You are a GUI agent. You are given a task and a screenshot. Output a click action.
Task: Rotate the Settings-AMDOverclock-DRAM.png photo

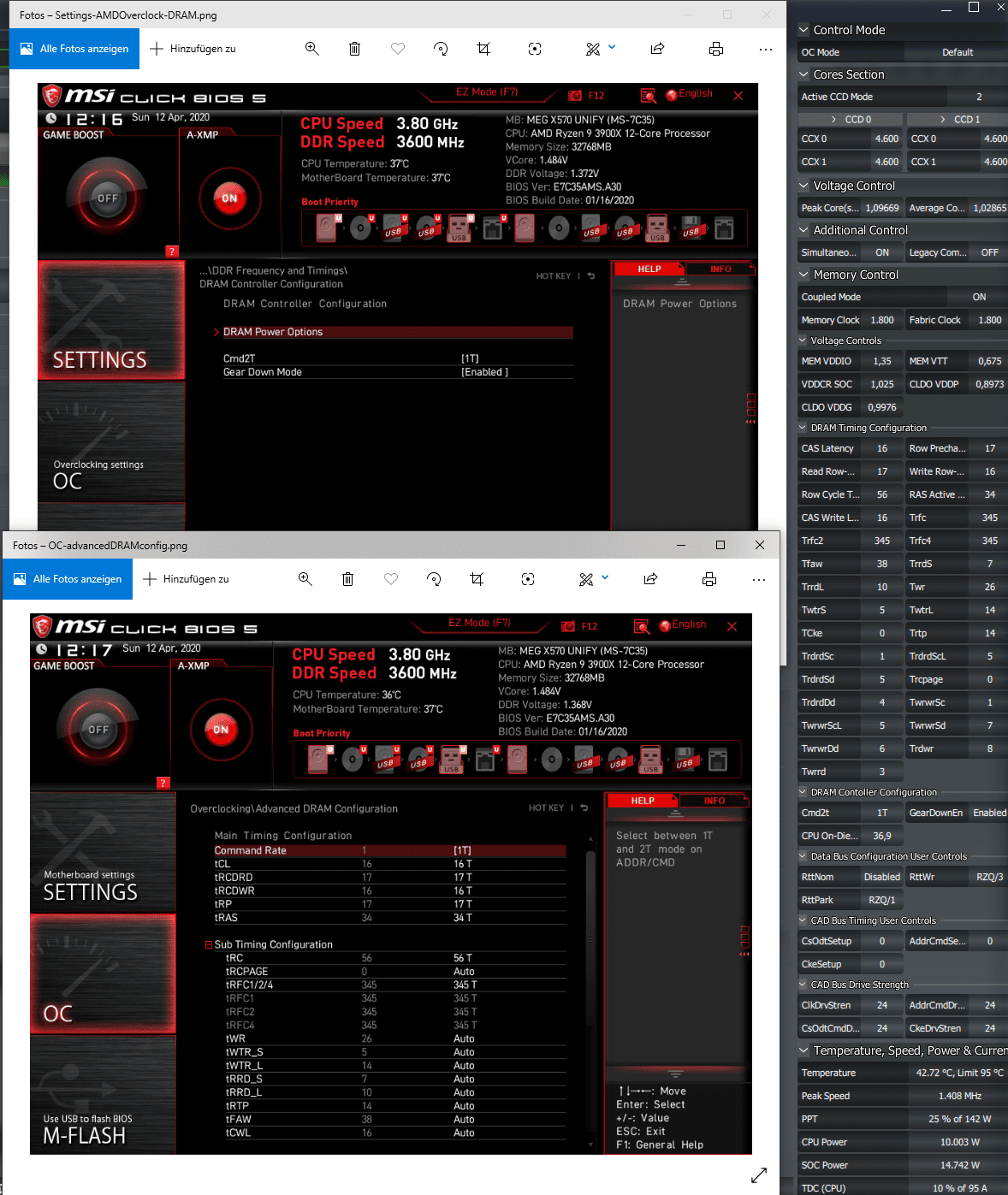(441, 49)
